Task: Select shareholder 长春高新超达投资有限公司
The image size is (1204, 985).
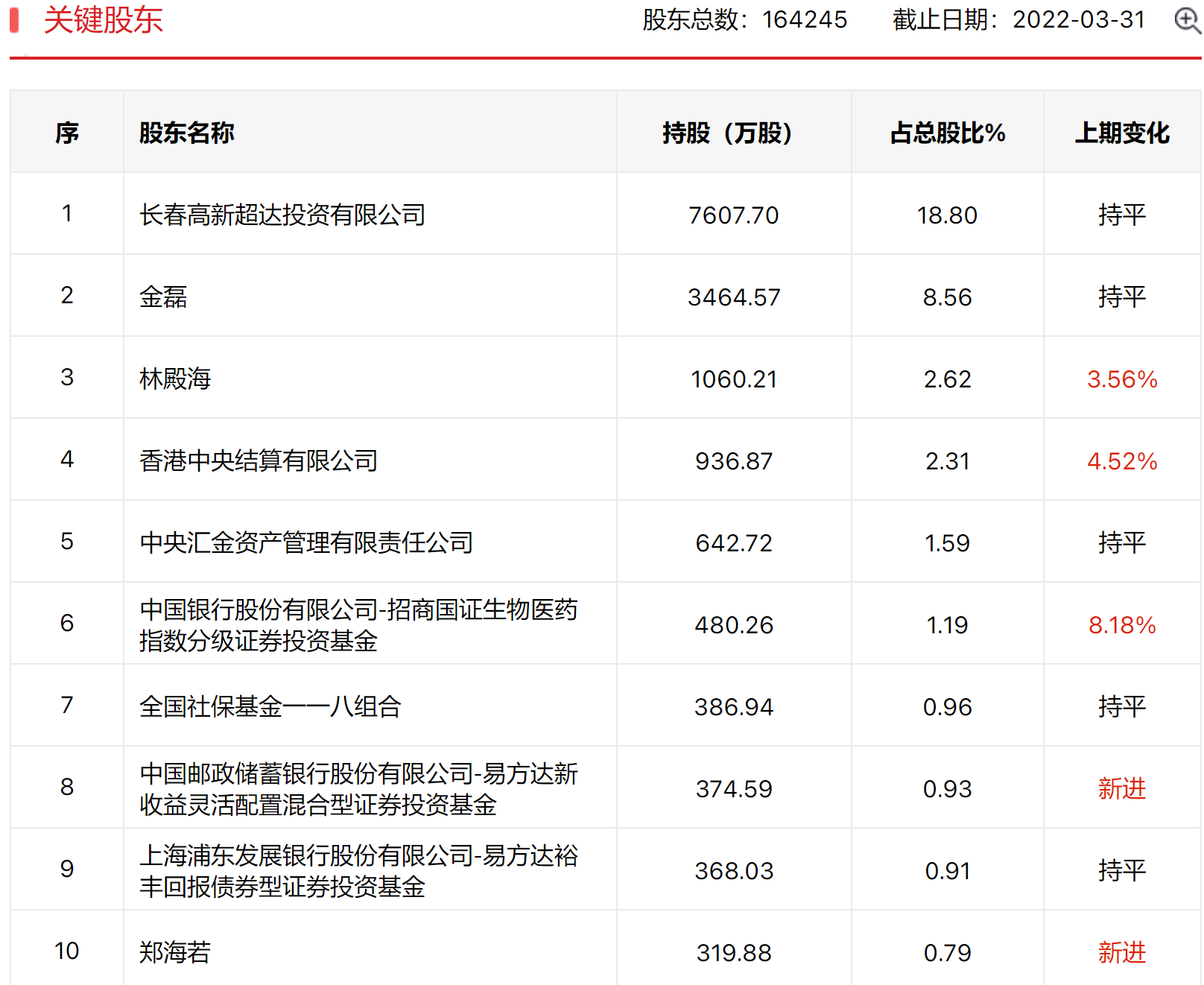Action: [282, 215]
